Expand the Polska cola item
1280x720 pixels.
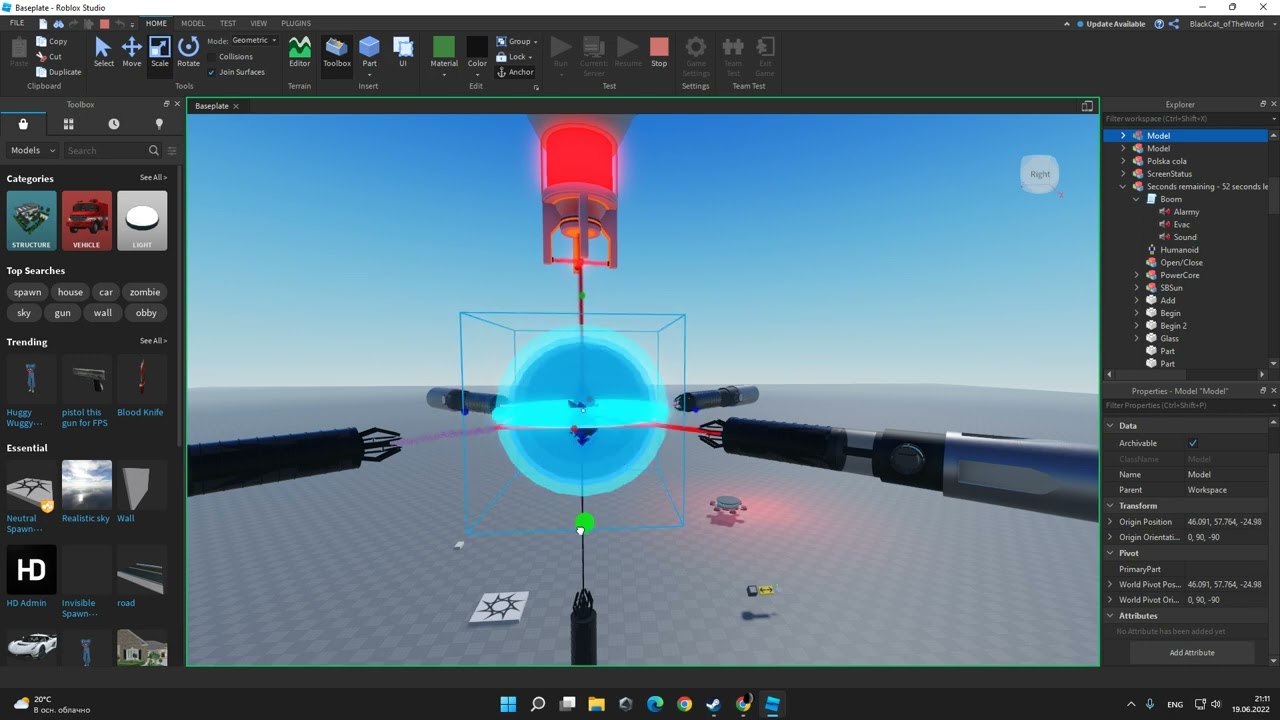point(1123,161)
